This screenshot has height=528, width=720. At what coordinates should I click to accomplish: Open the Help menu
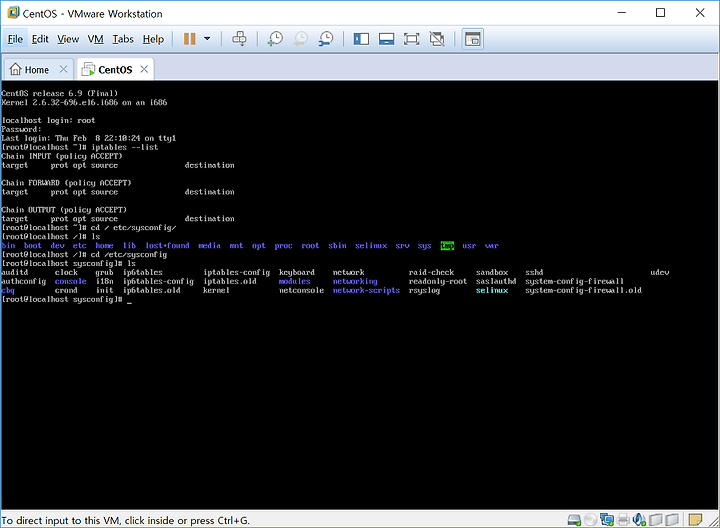[153, 39]
